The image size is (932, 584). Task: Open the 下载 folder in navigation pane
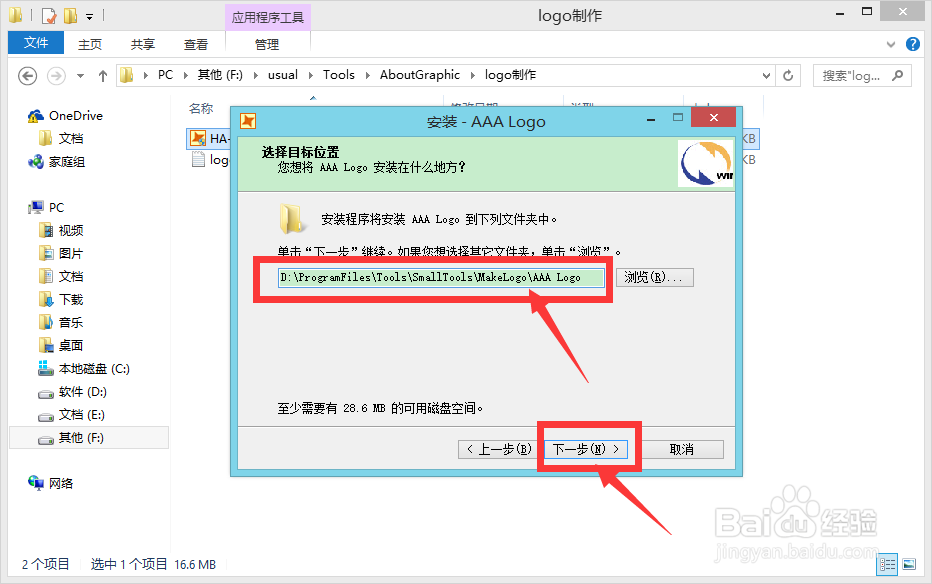click(x=71, y=299)
